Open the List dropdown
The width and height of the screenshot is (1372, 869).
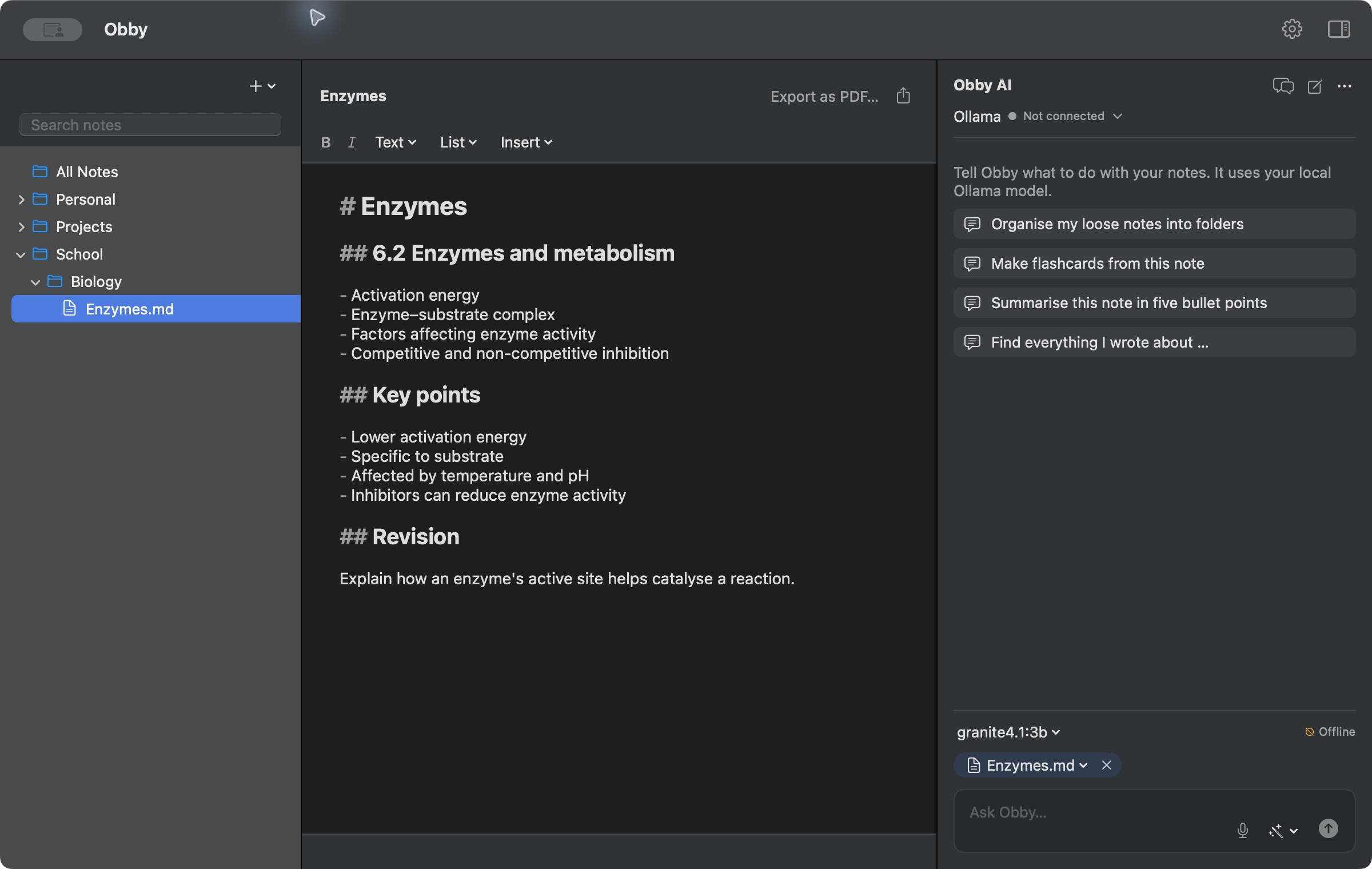point(458,142)
